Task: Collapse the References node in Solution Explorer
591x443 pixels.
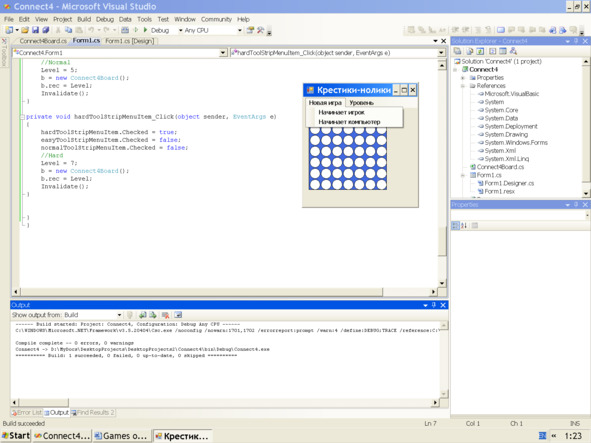Action: coord(463,86)
